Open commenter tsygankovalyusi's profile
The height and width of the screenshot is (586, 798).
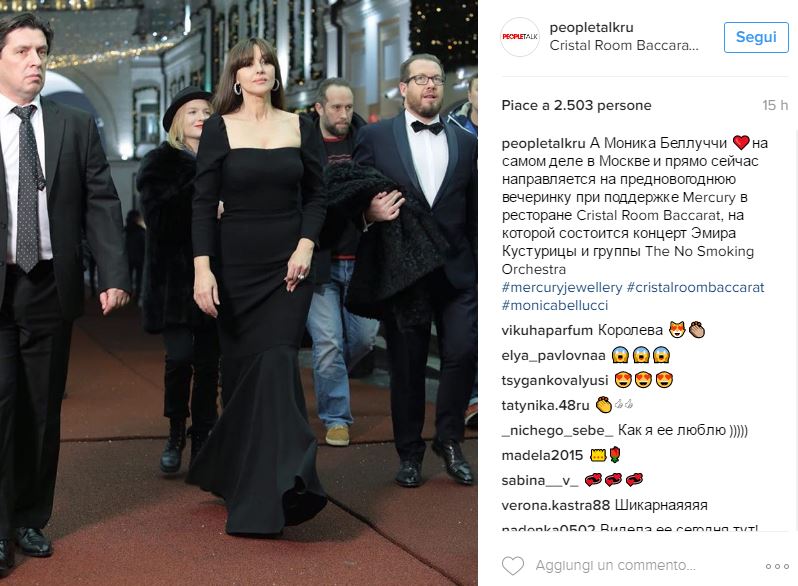[x=555, y=380]
